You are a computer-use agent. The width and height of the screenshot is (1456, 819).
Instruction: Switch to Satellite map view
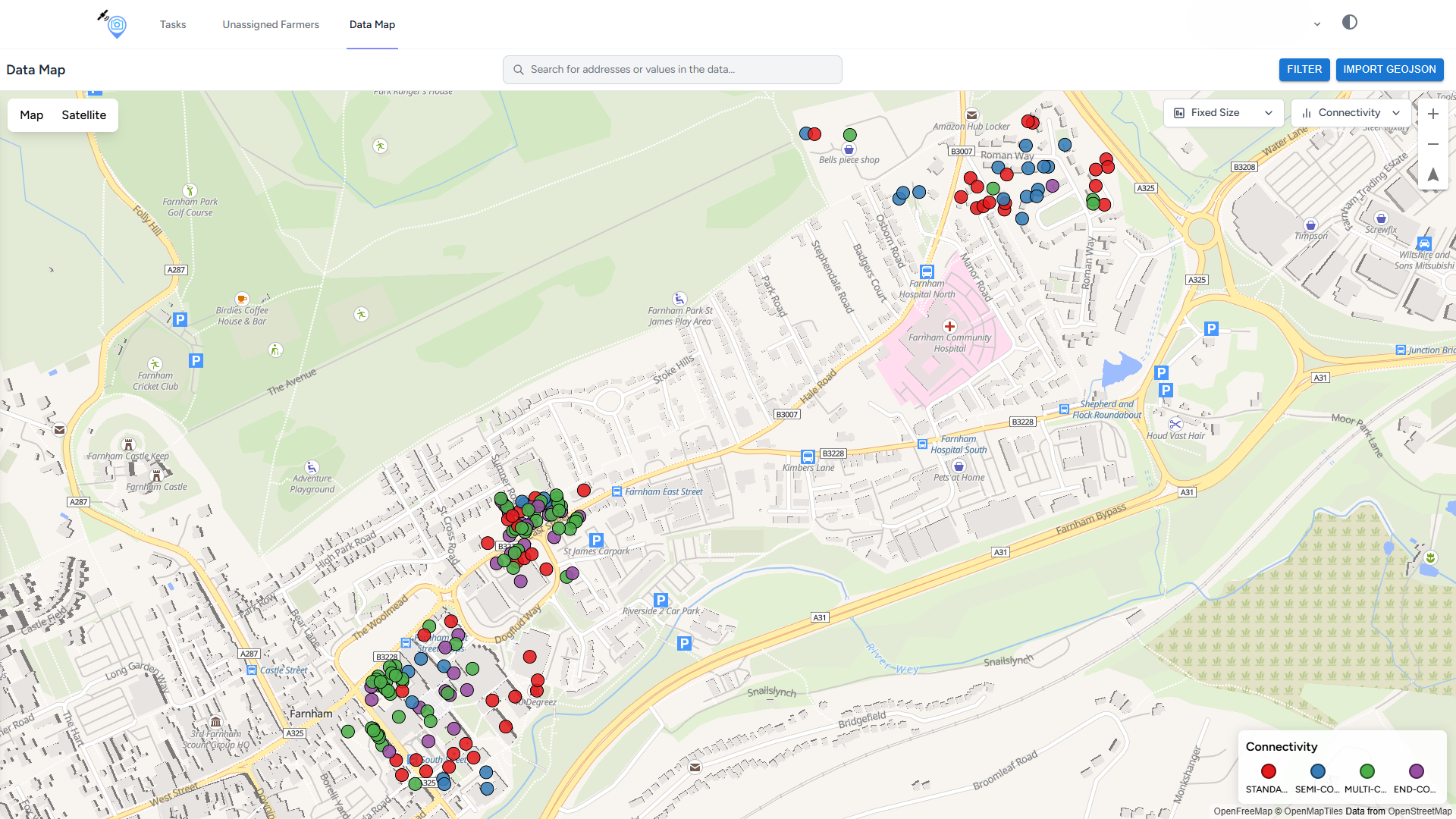[x=83, y=115]
